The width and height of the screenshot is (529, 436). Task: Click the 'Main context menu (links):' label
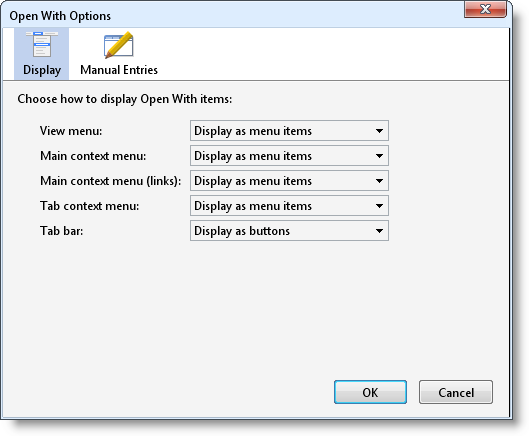point(111,181)
